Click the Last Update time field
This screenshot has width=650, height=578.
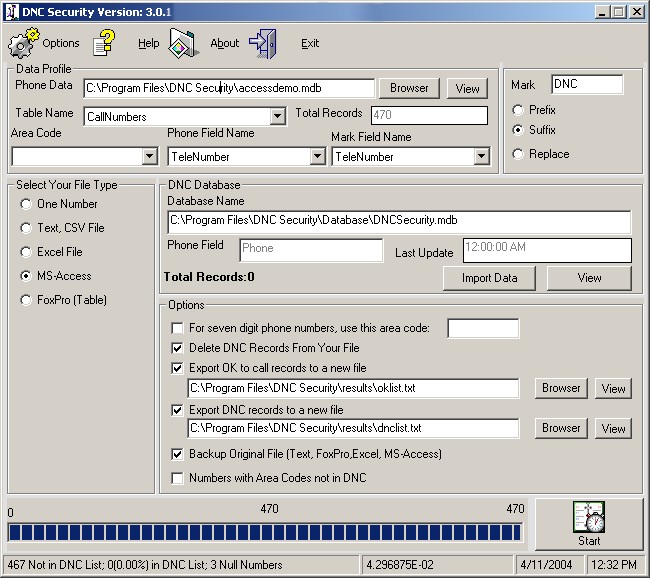coord(547,250)
